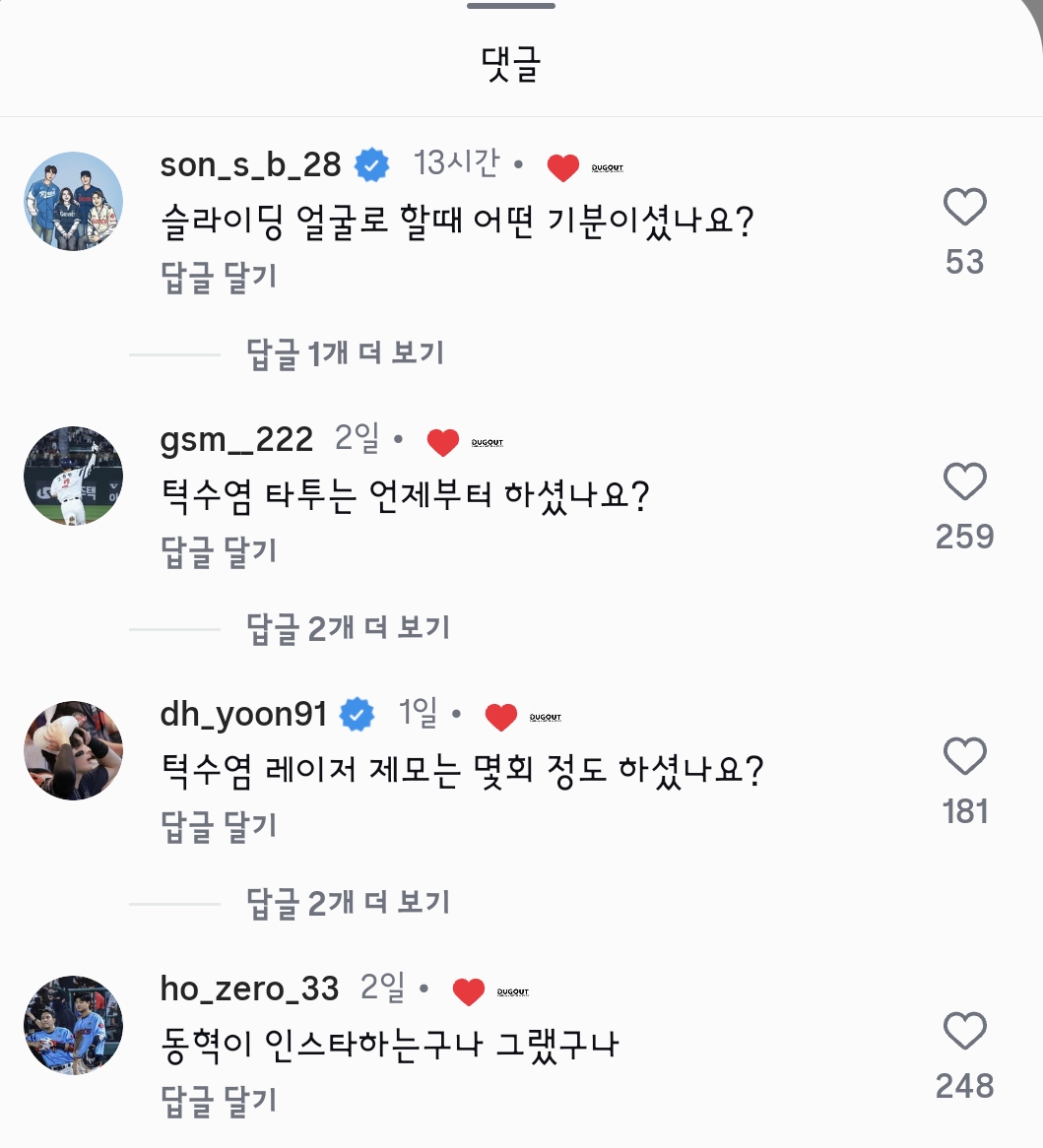Like ho_zero_33's comment
The image size is (1043, 1148).
coord(964,1032)
